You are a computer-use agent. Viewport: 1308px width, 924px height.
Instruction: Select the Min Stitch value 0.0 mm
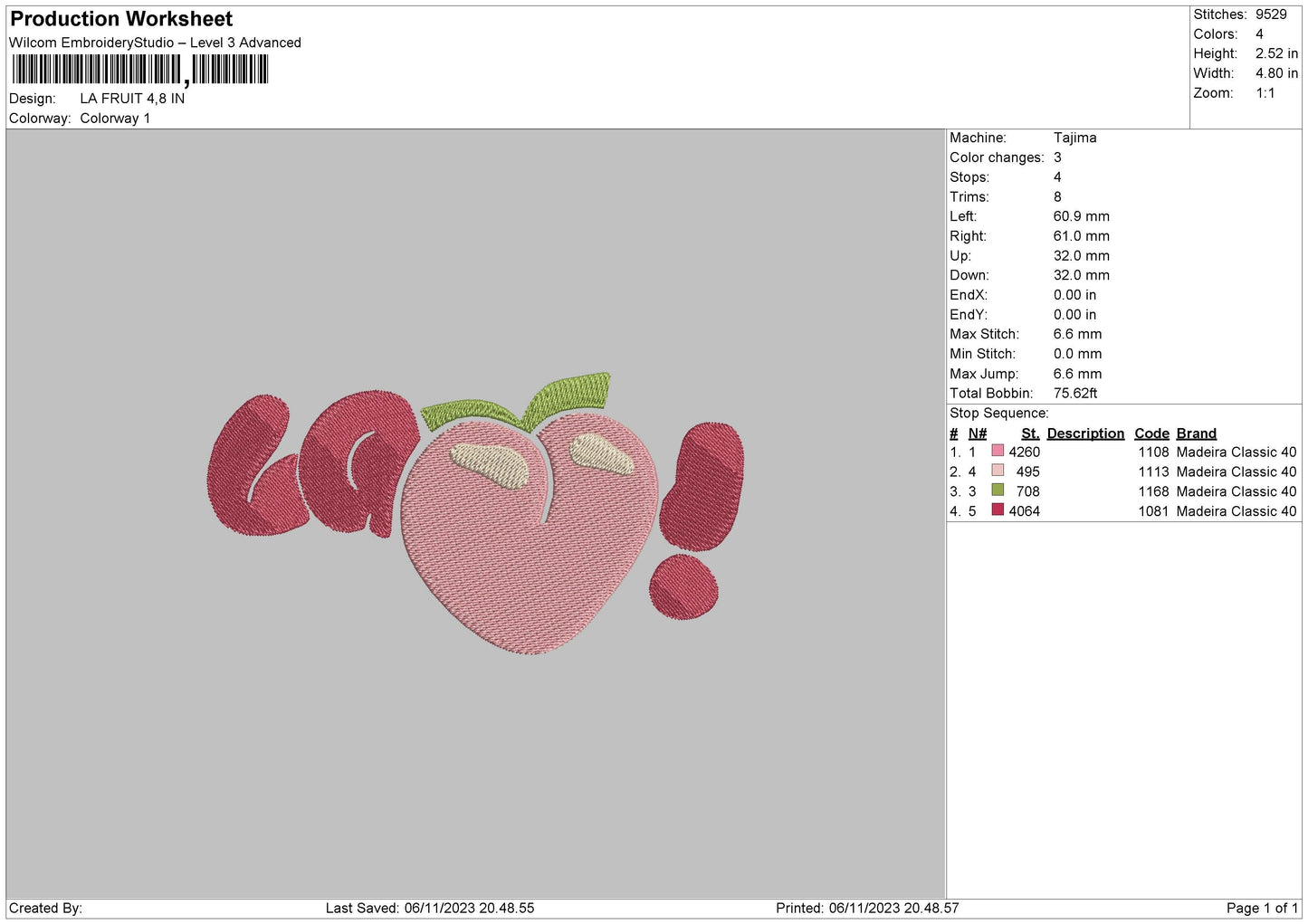(x=1077, y=354)
